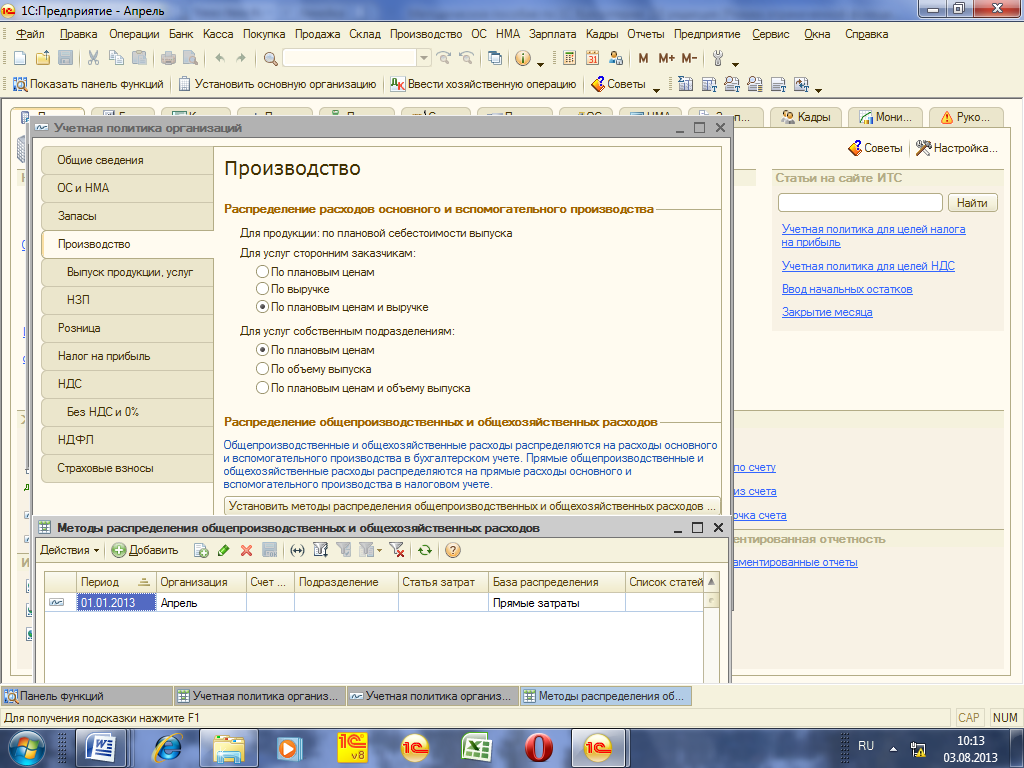Click the edit pencil icon in the methods toolbar
The width and height of the screenshot is (1024, 768).
[224, 551]
